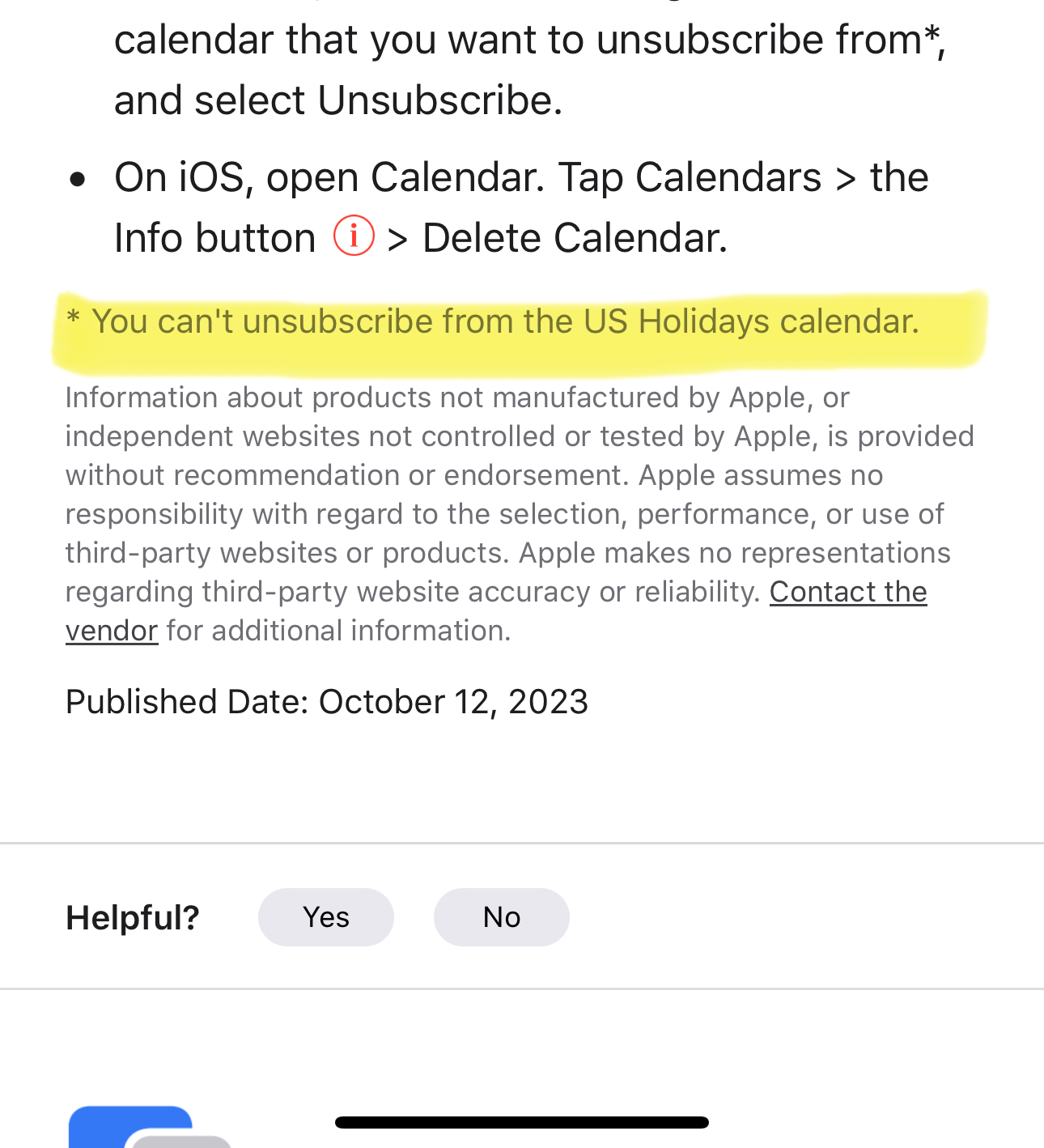
Task: Tap the home indicator bar
Action: pyautogui.click(x=522, y=1122)
